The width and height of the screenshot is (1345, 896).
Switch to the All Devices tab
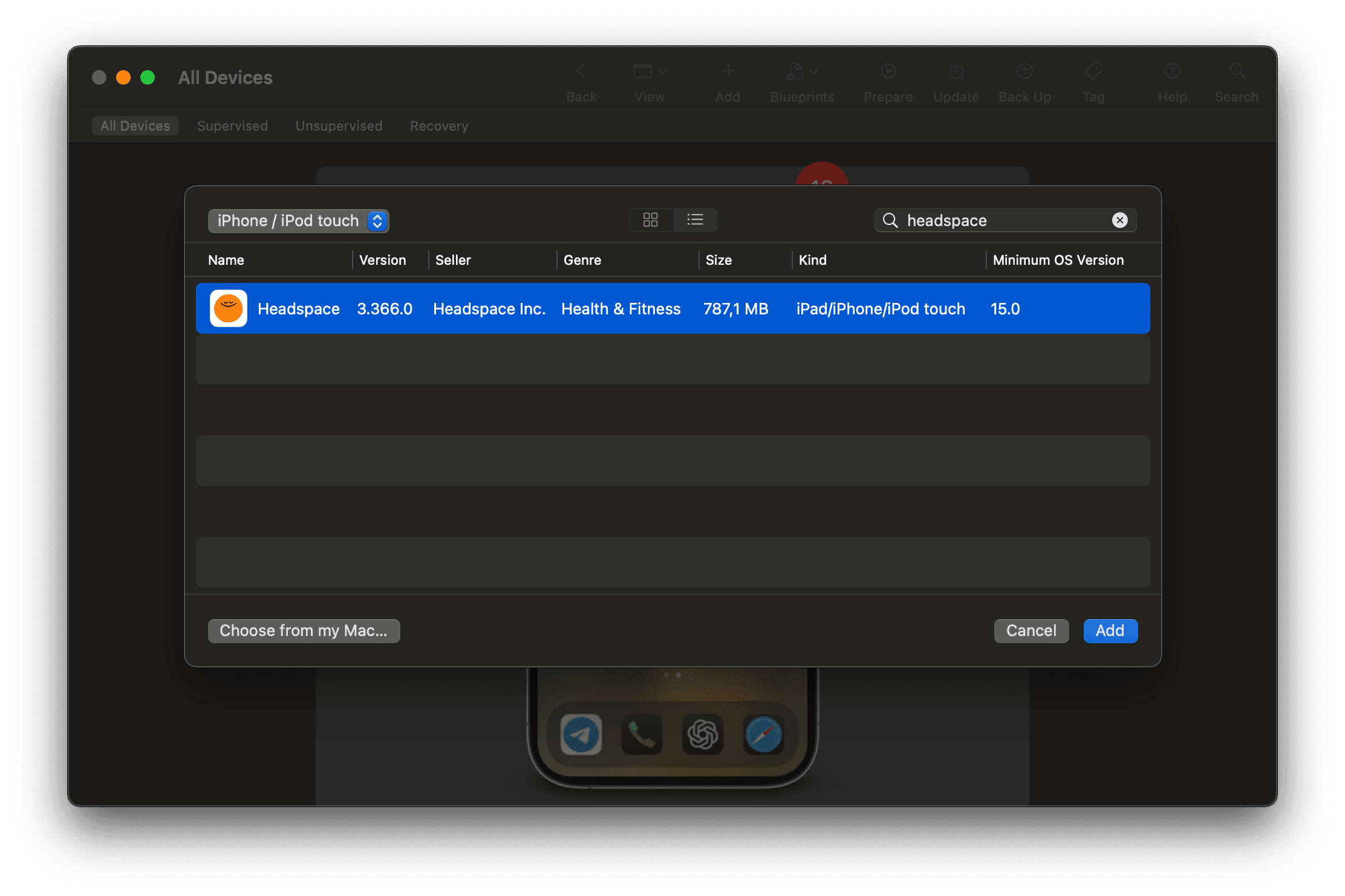[x=135, y=126]
